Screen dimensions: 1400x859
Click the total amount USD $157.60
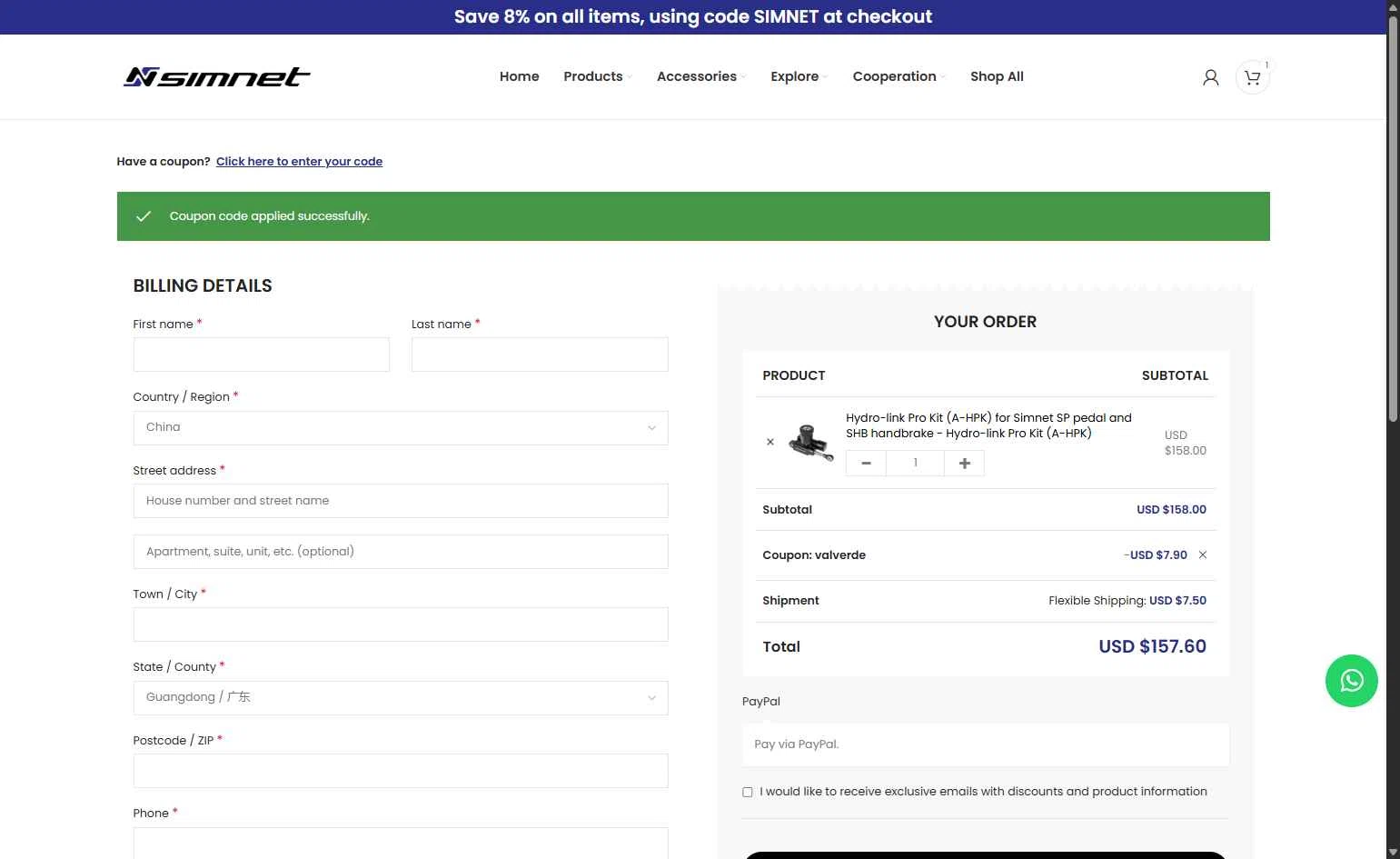[x=1152, y=646]
